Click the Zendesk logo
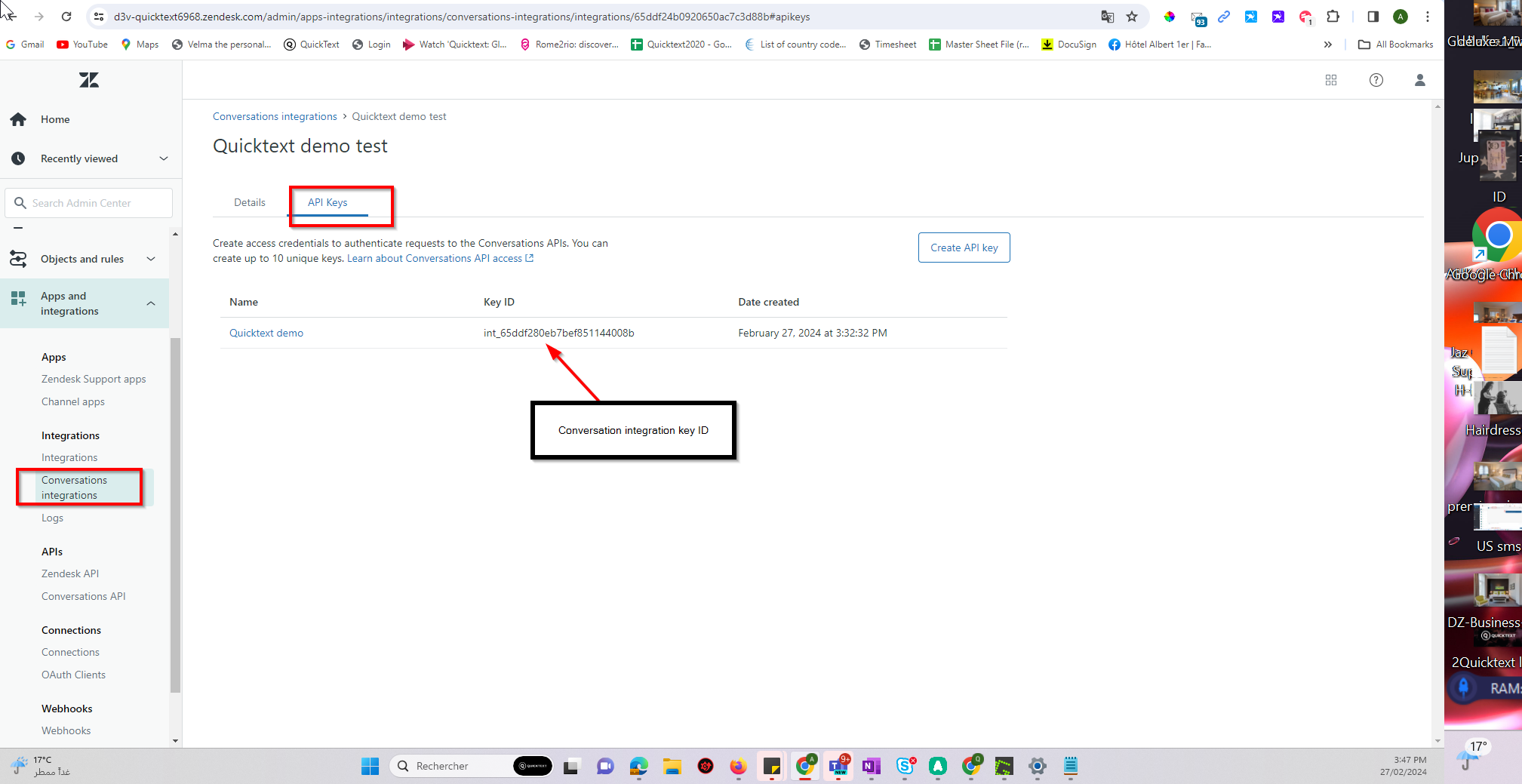 pyautogui.click(x=88, y=80)
